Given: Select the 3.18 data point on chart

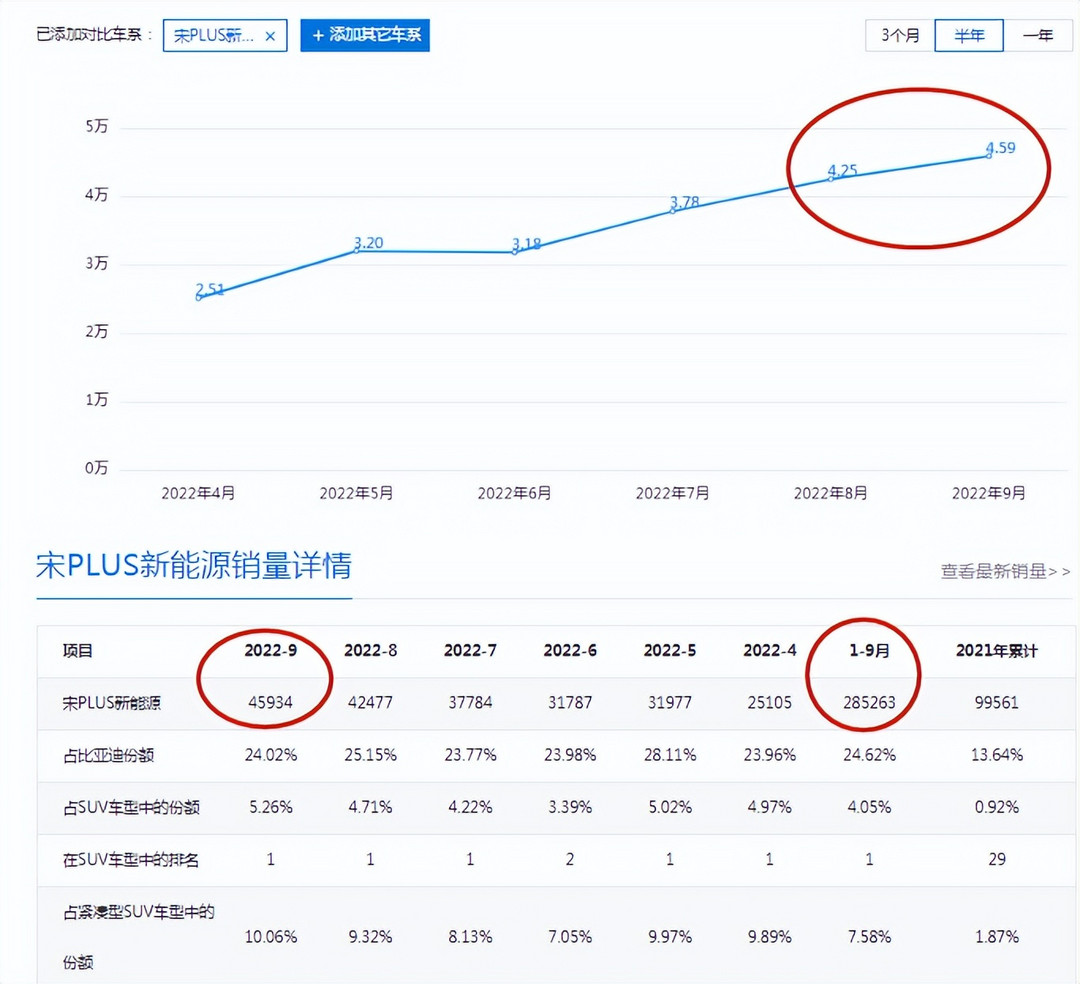Looking at the screenshot, I should tap(515, 252).
